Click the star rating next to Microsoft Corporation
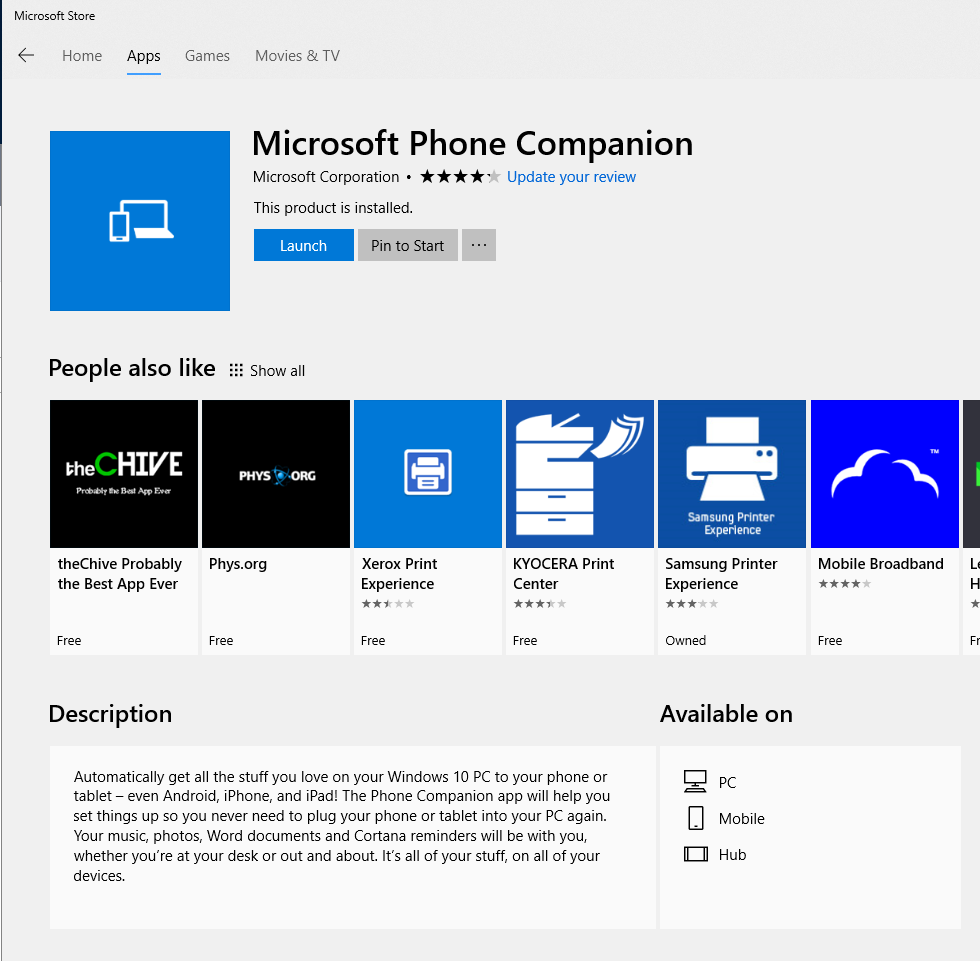The image size is (980, 961). pos(459,177)
